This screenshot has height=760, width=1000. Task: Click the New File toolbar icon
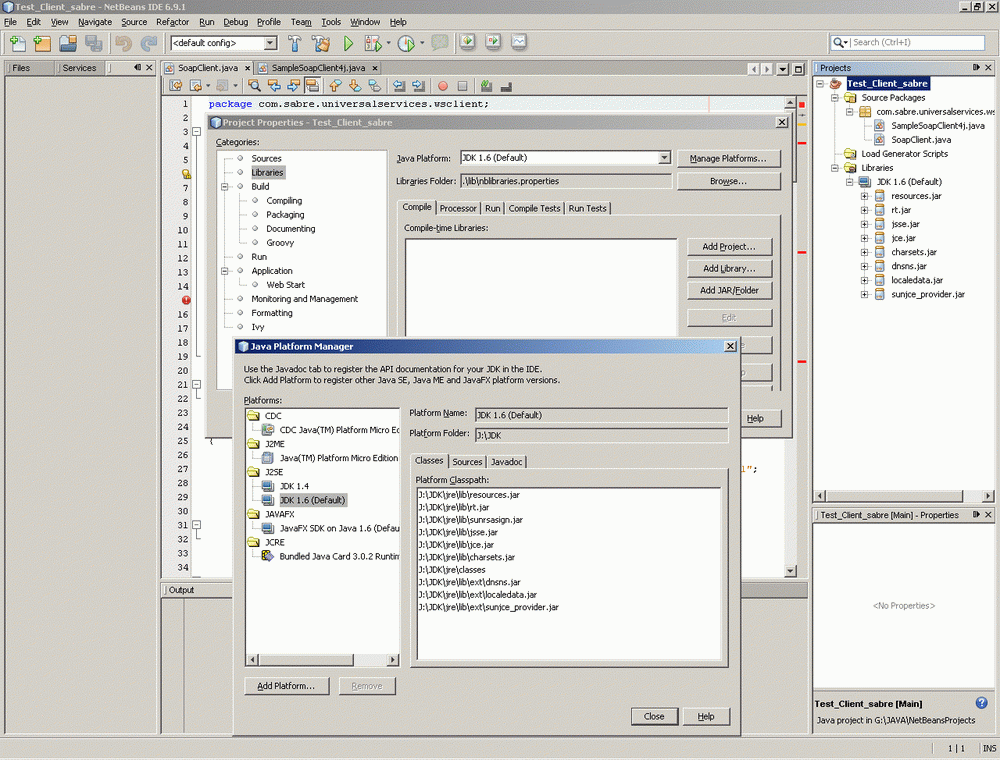coord(18,43)
